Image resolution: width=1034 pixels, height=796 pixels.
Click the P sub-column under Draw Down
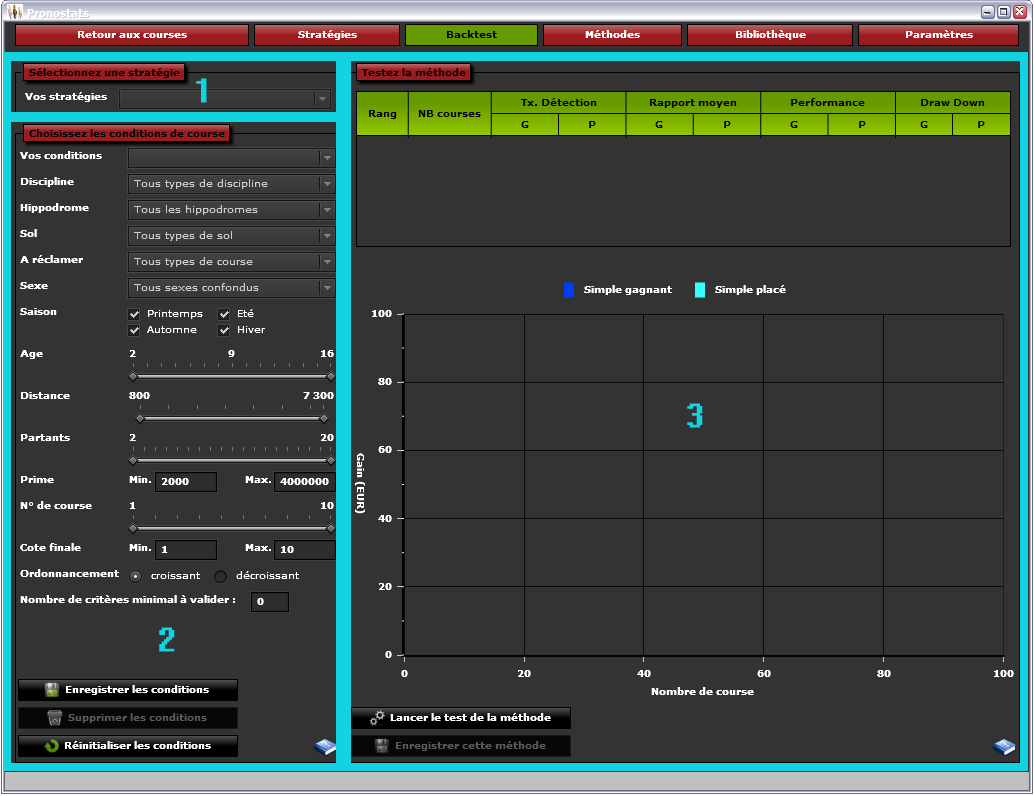[981, 125]
